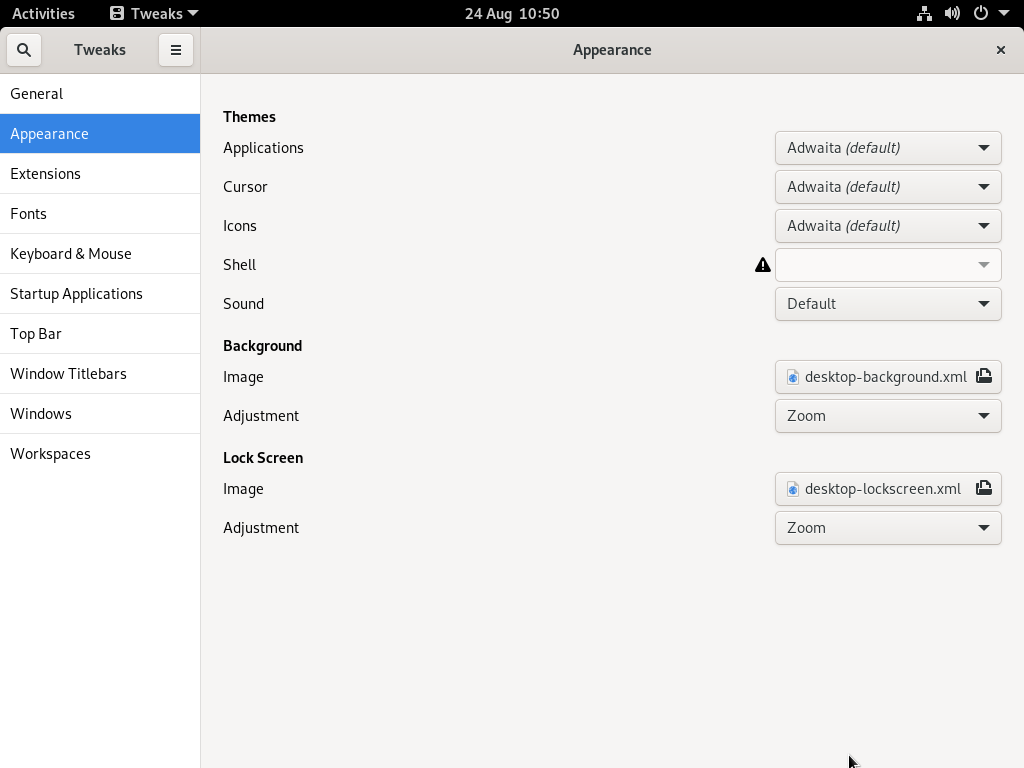Image resolution: width=1024 pixels, height=768 pixels.
Task: Click the Tweaks app icon in top bar
Action: coord(117,14)
